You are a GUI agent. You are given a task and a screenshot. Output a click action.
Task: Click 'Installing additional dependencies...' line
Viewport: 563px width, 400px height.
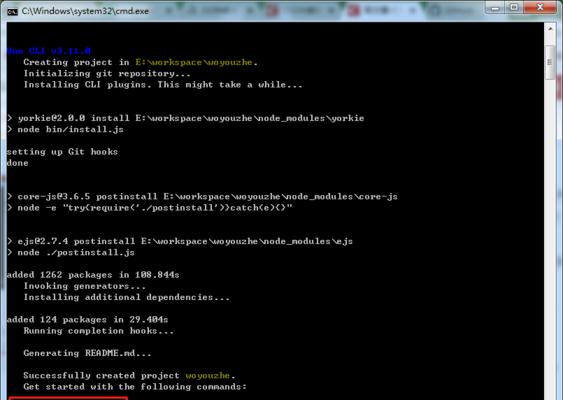point(126,297)
